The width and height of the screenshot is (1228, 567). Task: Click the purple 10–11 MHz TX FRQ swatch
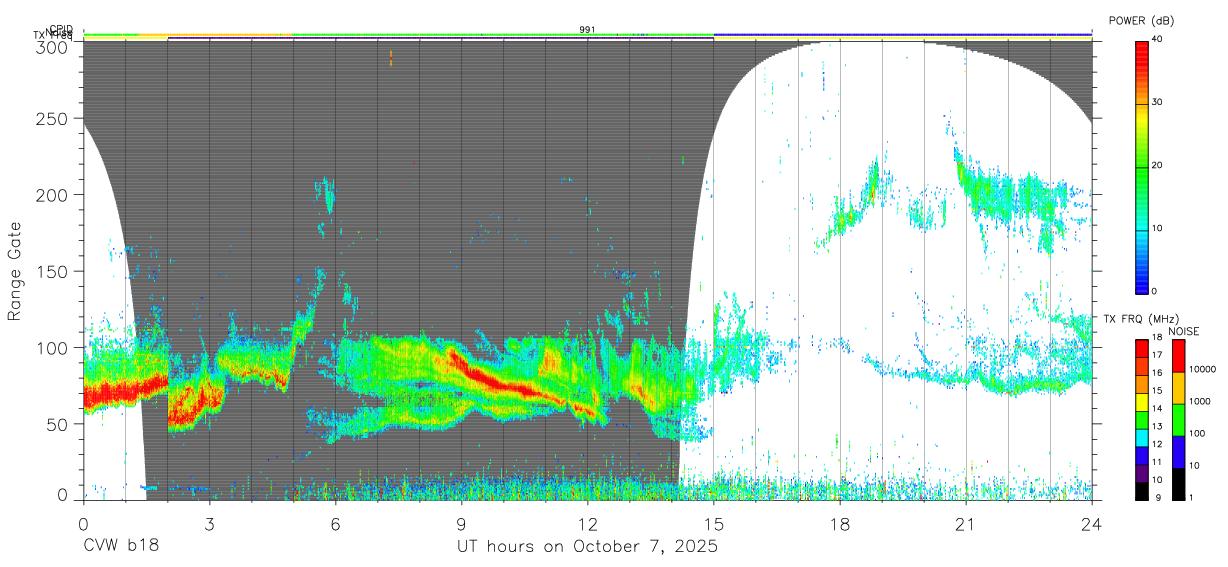(x=1141, y=472)
